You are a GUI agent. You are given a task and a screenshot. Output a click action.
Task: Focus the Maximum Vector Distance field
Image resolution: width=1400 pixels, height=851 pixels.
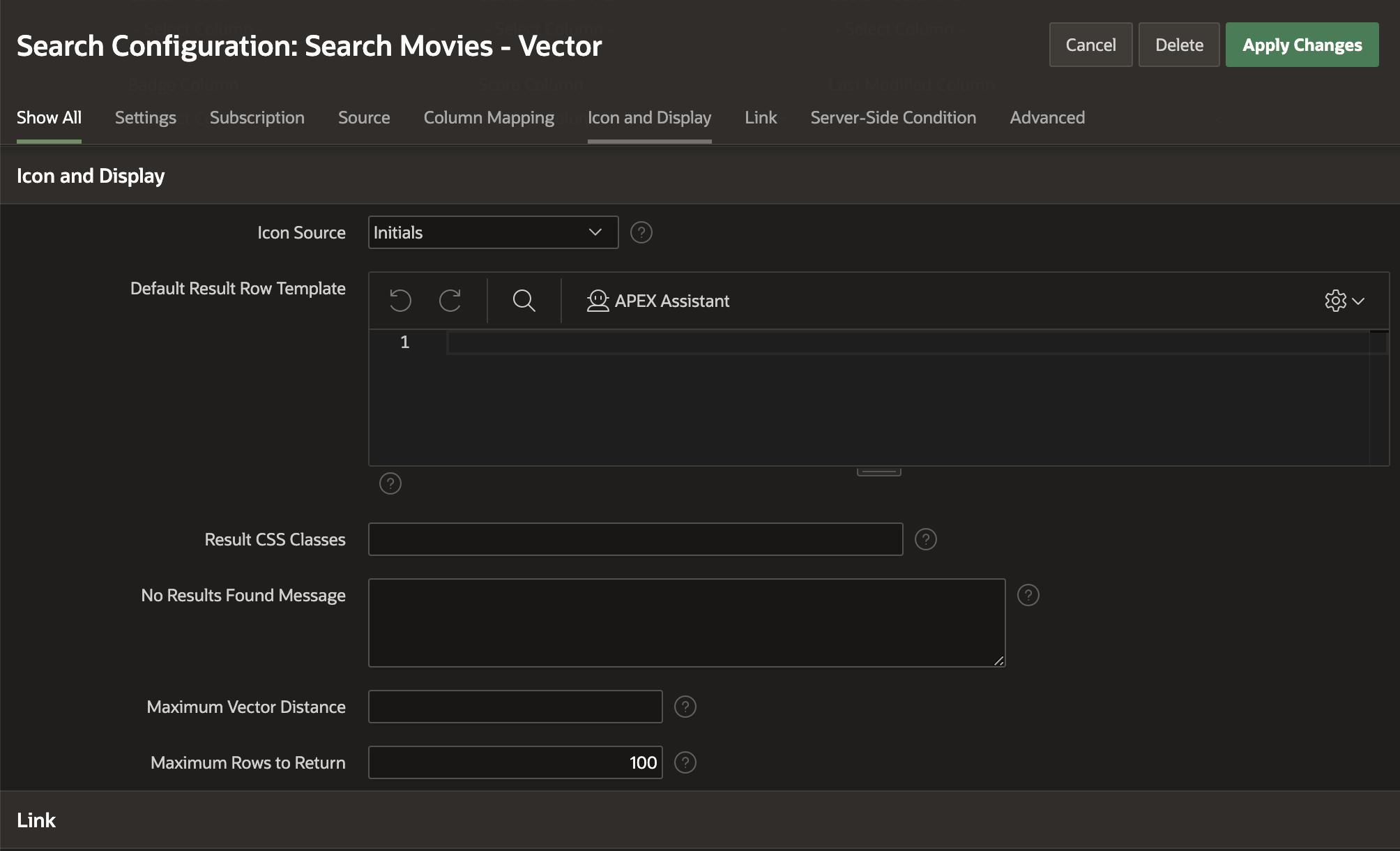click(x=515, y=707)
